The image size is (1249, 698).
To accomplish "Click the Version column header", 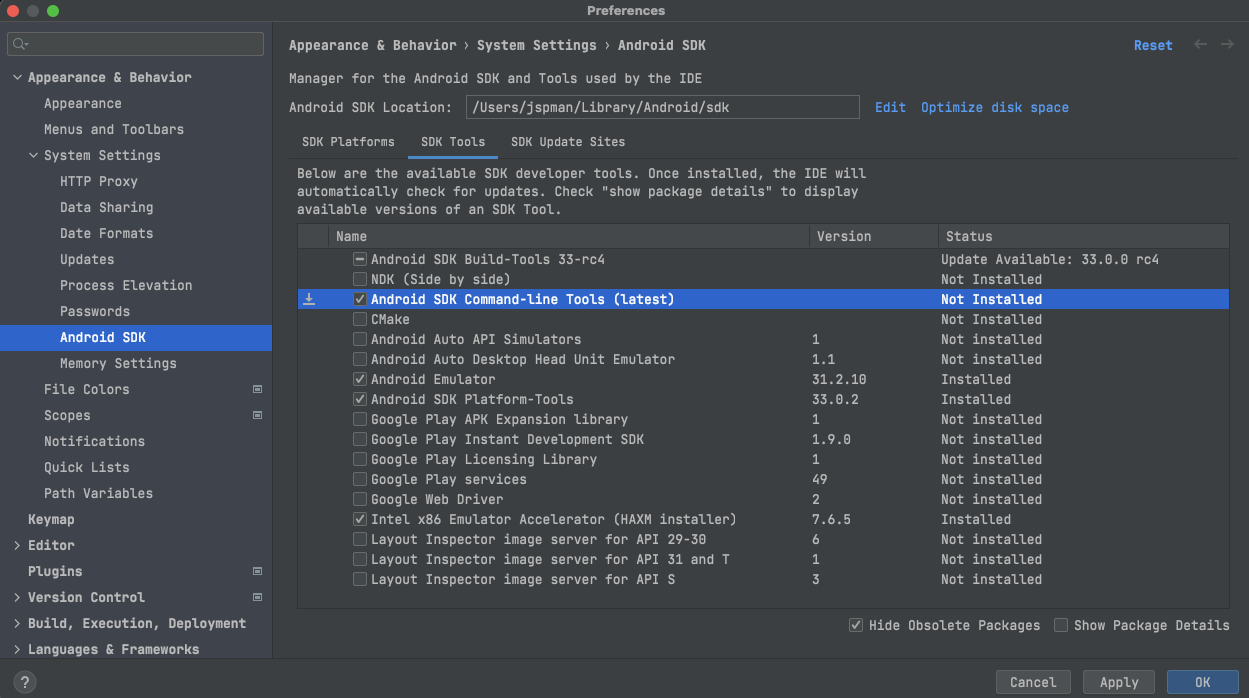I will point(873,236).
